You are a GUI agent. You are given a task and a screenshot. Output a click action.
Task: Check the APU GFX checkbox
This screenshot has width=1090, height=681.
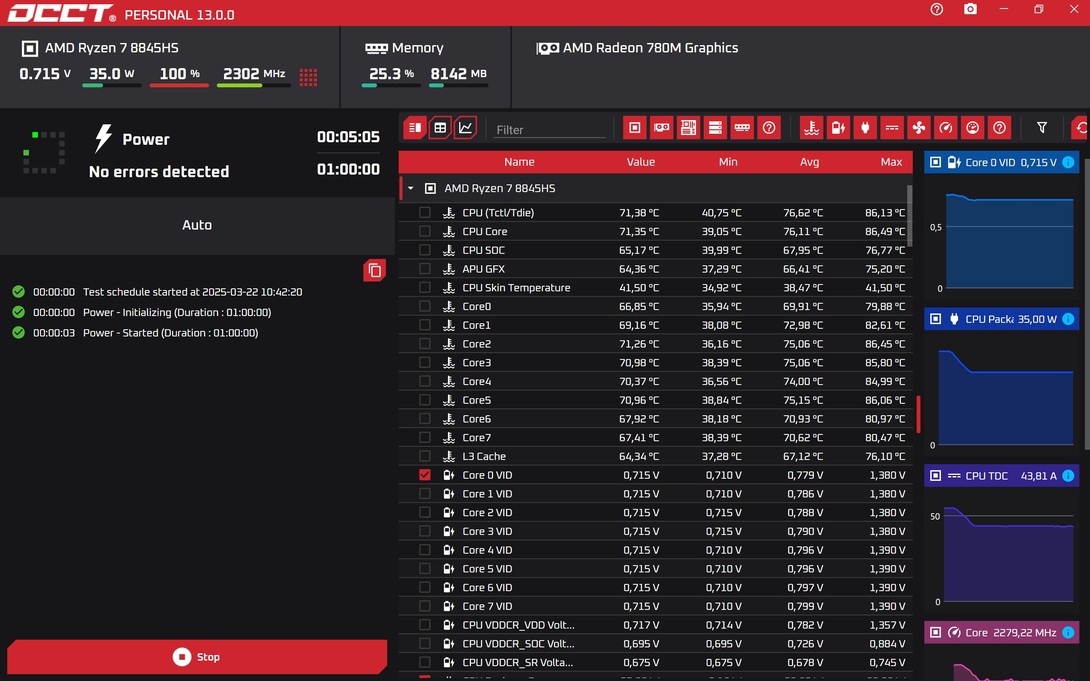point(425,269)
